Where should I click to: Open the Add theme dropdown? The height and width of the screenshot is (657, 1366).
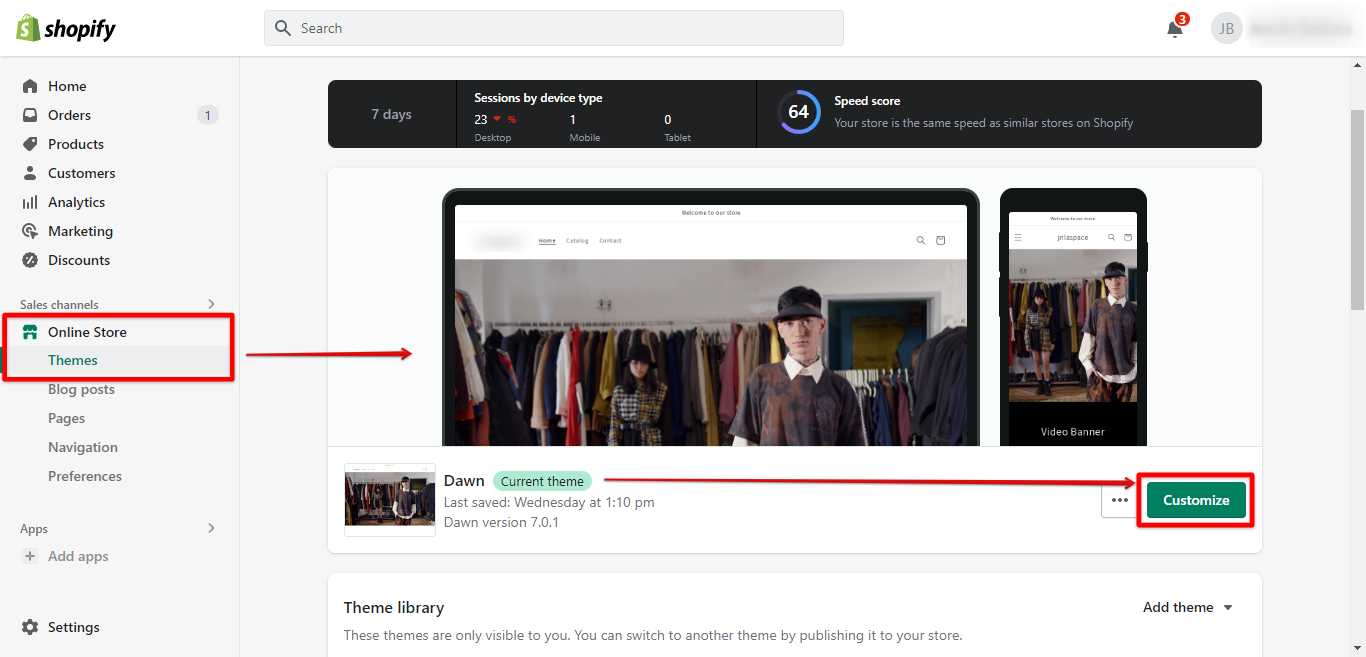click(1188, 607)
